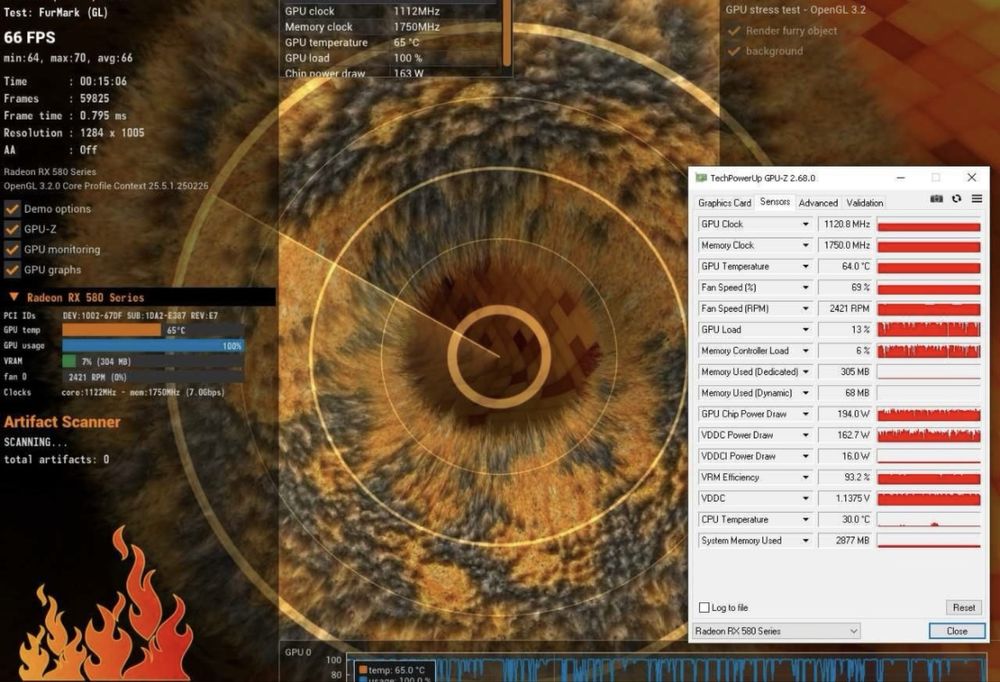The height and width of the screenshot is (682, 1000).
Task: Open the CPU Temperature sensor dropdown
Action: 805,520
